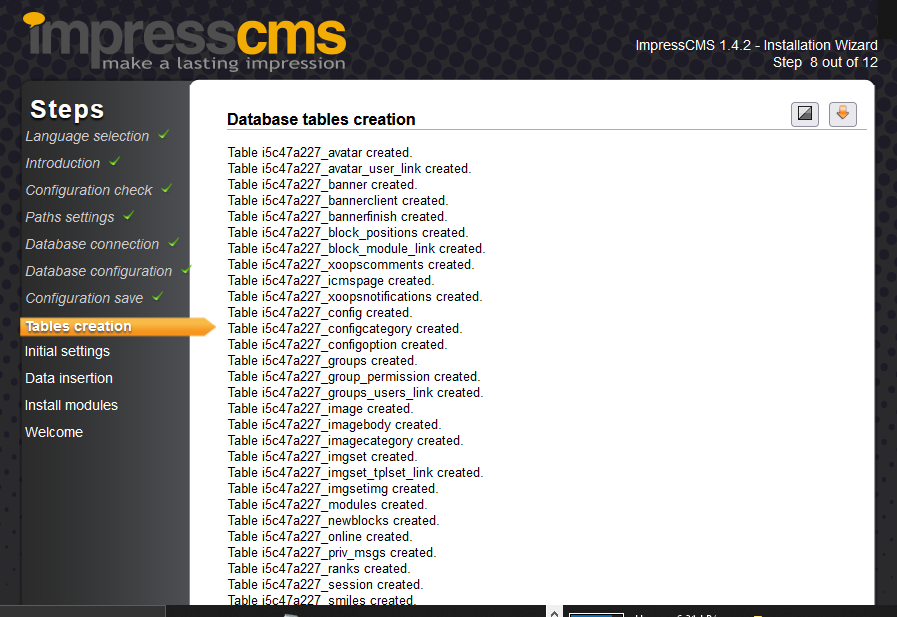Click the green tick next to Paths settings
Screen dimensions: 897x617
128,215
